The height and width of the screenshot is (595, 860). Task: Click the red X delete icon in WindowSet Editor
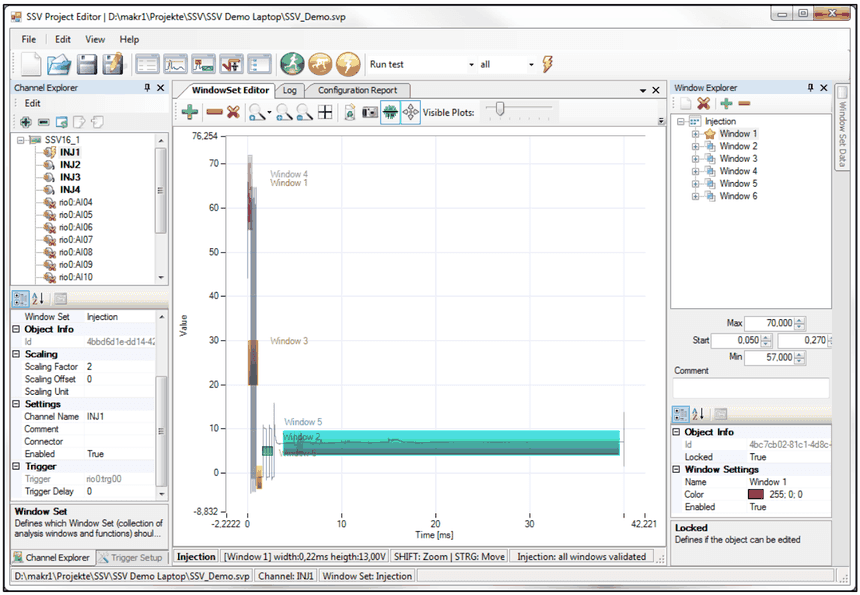(233, 112)
